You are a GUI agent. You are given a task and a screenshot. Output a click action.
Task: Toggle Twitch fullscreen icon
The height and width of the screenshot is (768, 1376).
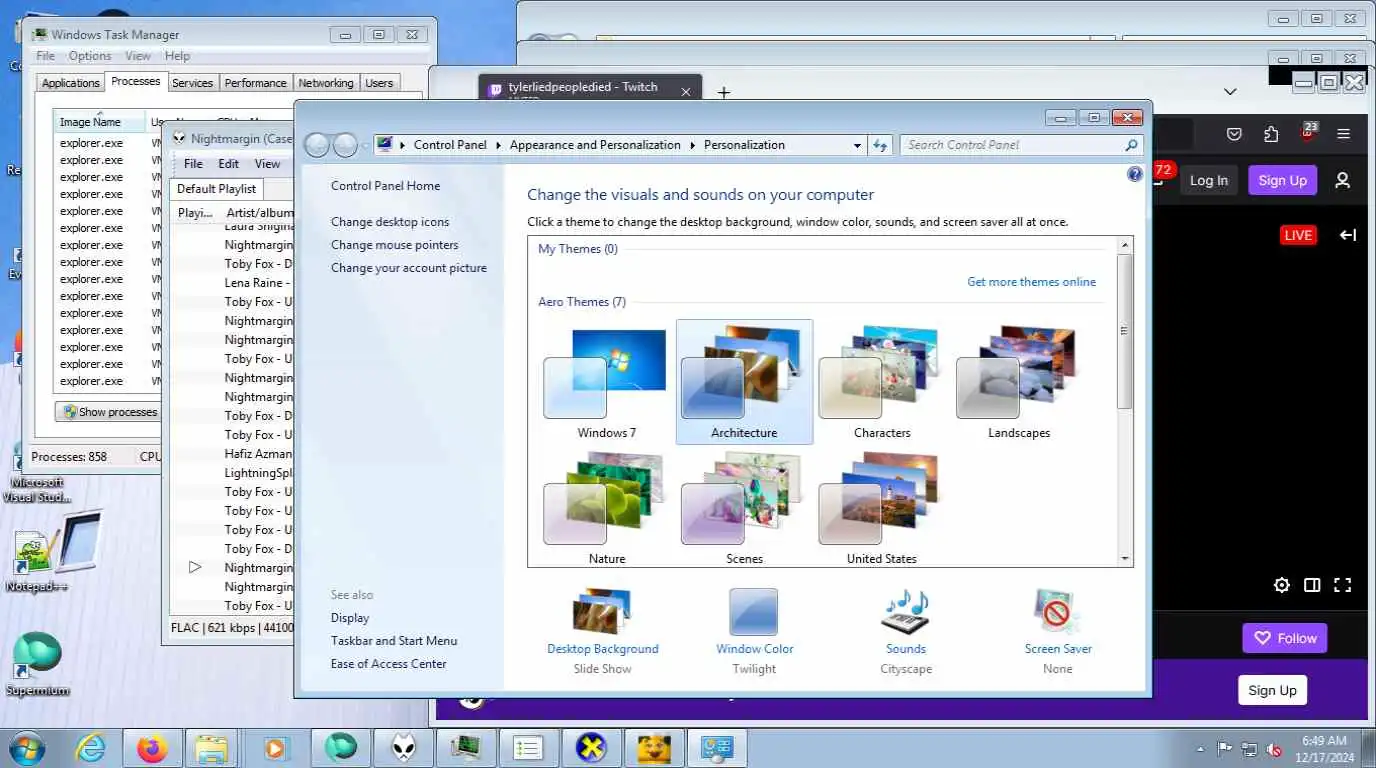(1343, 585)
